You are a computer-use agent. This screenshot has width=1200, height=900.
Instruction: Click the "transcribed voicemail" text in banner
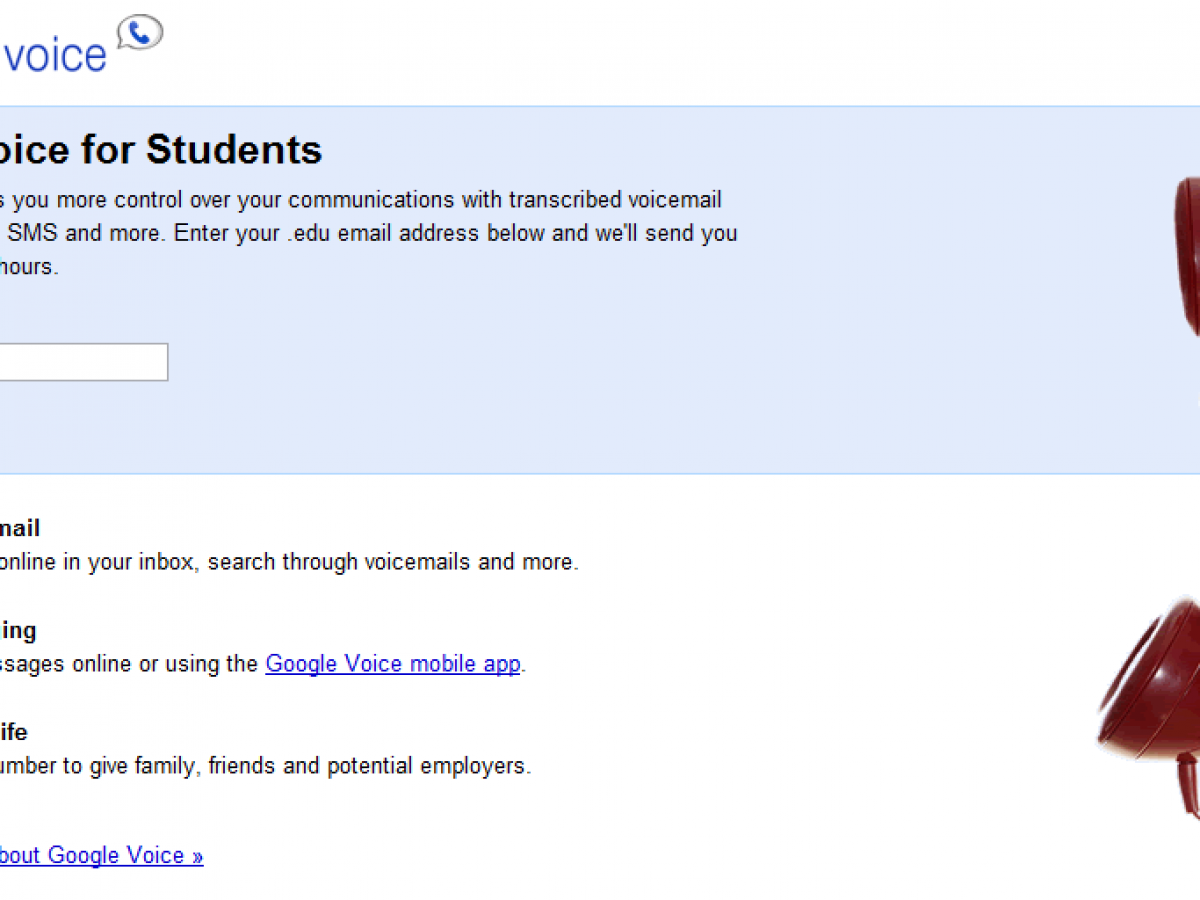618,199
